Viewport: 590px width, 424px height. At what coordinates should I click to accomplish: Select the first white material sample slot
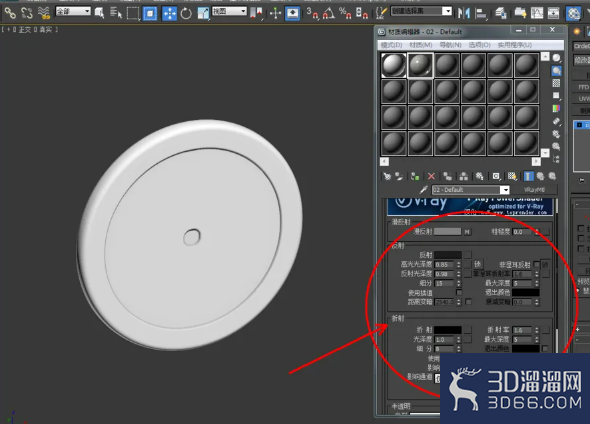pyautogui.click(x=394, y=65)
